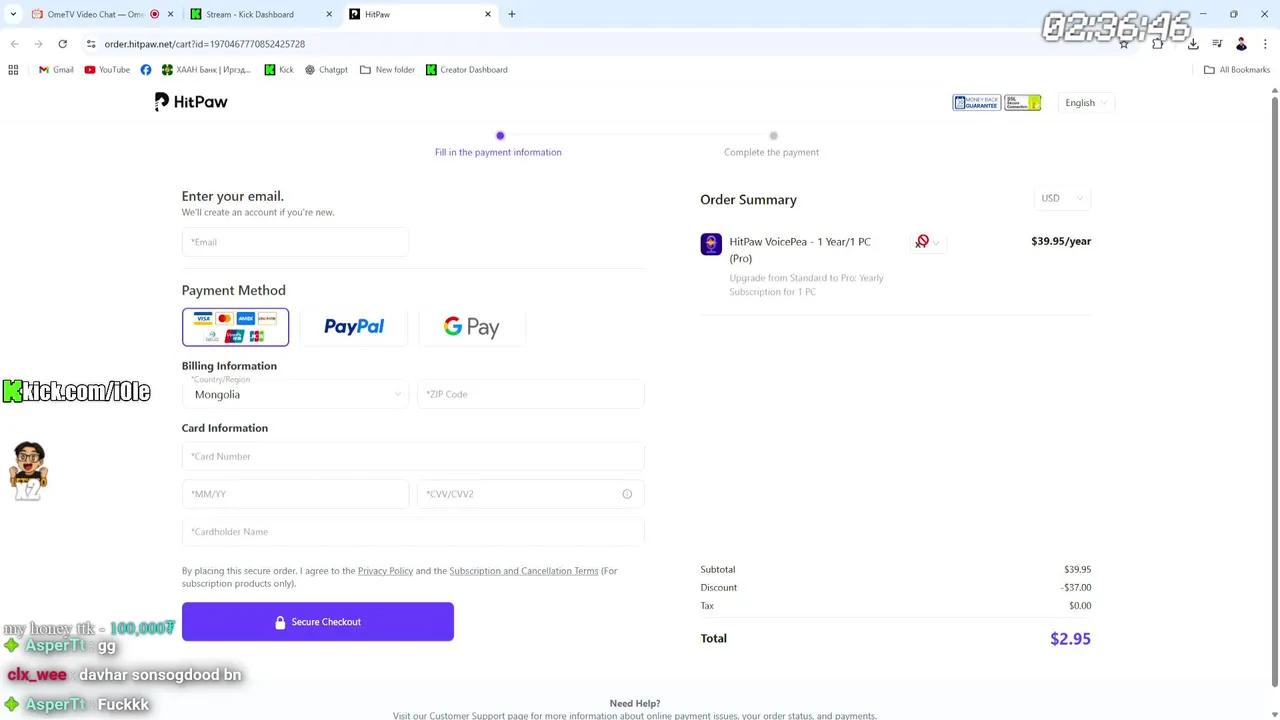The height and width of the screenshot is (720, 1280).
Task: Open new browser tab with plus
Action: [512, 14]
